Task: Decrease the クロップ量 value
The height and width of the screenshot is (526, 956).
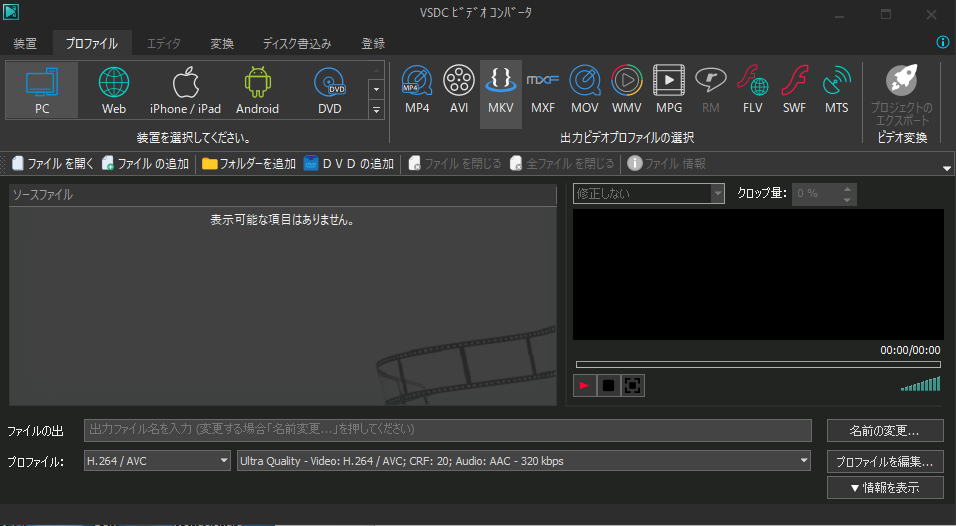Action: tap(847, 200)
